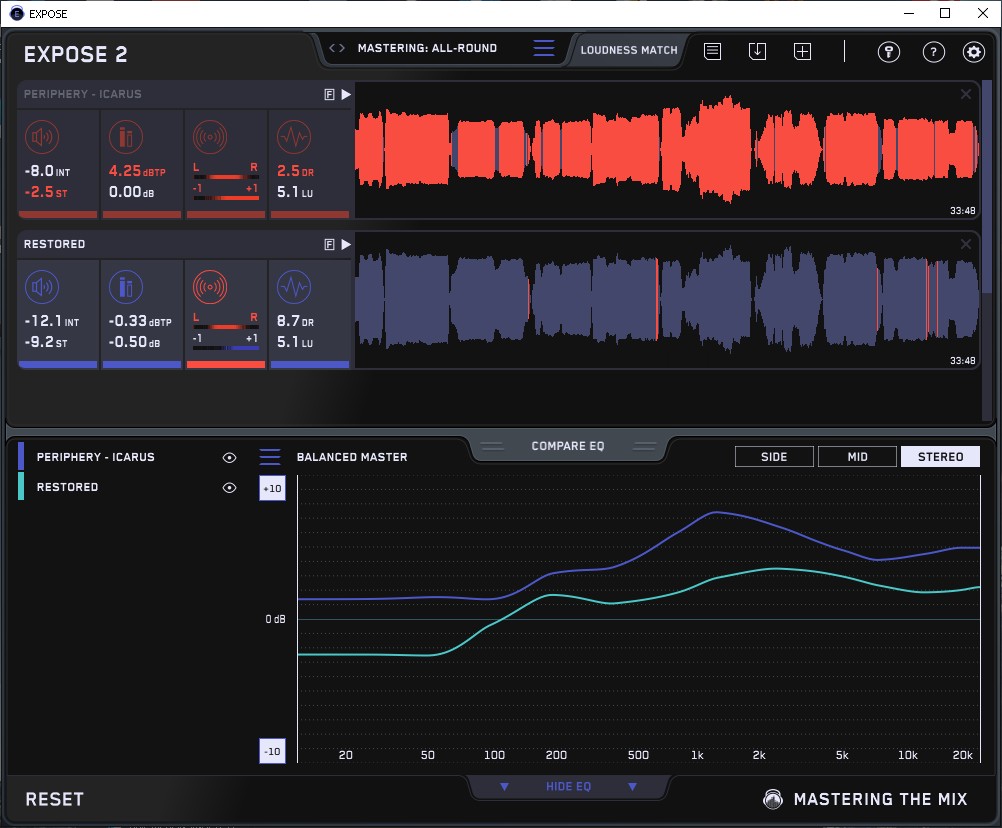Toggle Loudness Match on
The image size is (1002, 828).
tap(629, 49)
